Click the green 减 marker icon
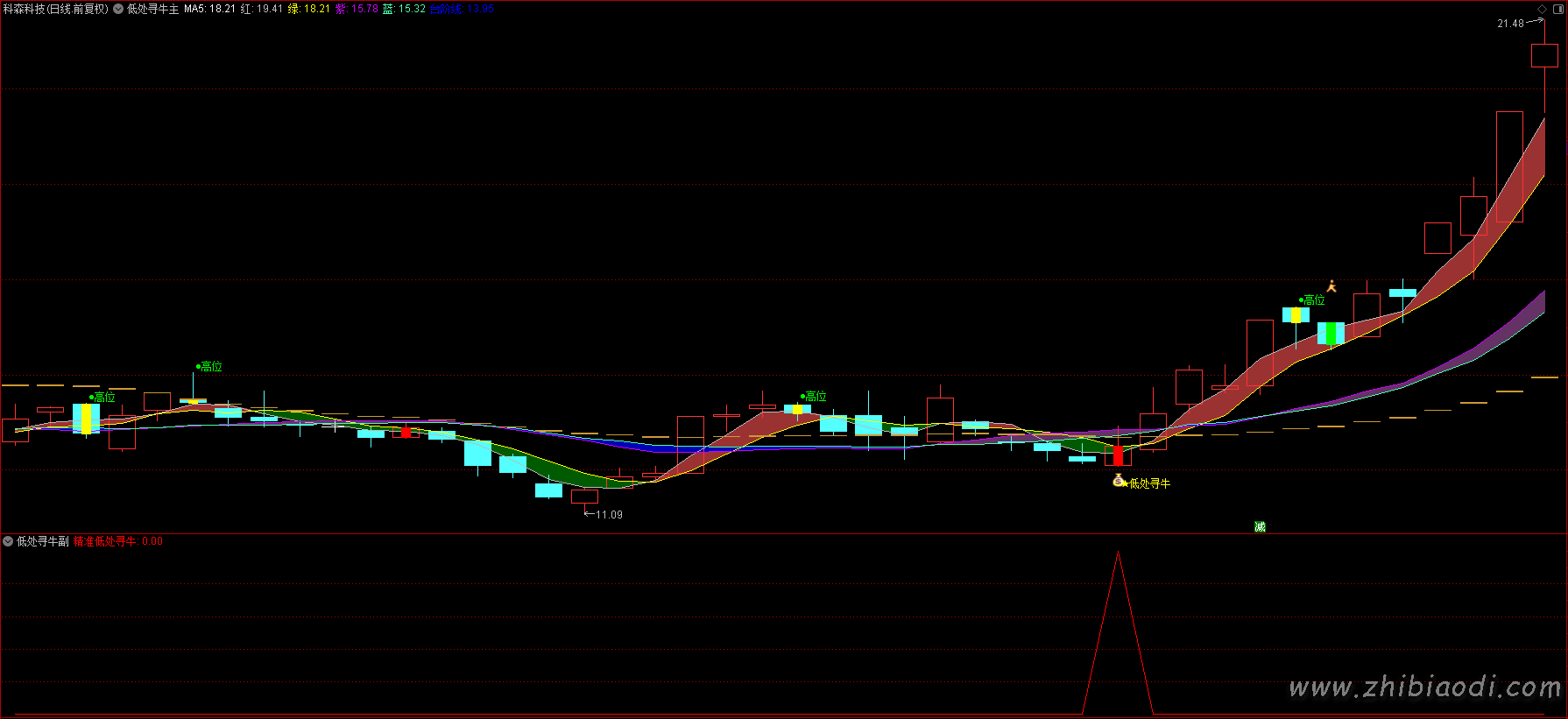 1260,526
